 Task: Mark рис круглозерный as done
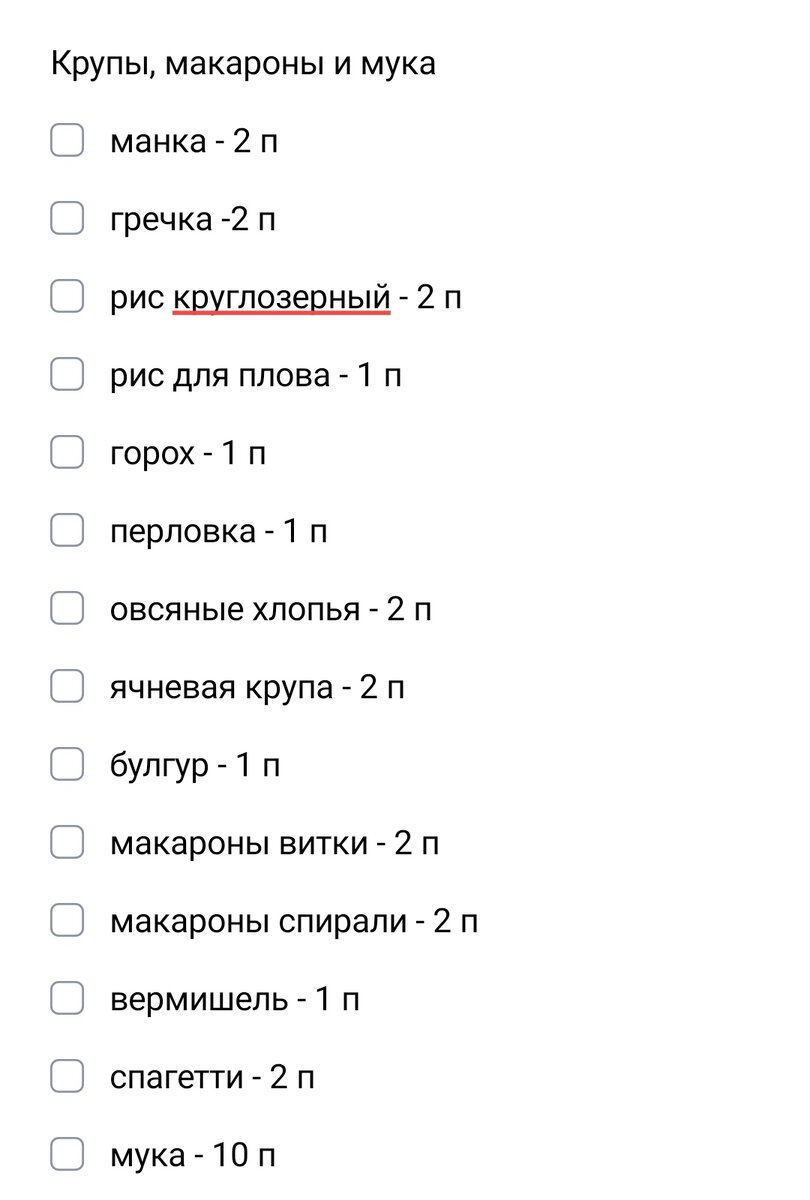(67, 296)
